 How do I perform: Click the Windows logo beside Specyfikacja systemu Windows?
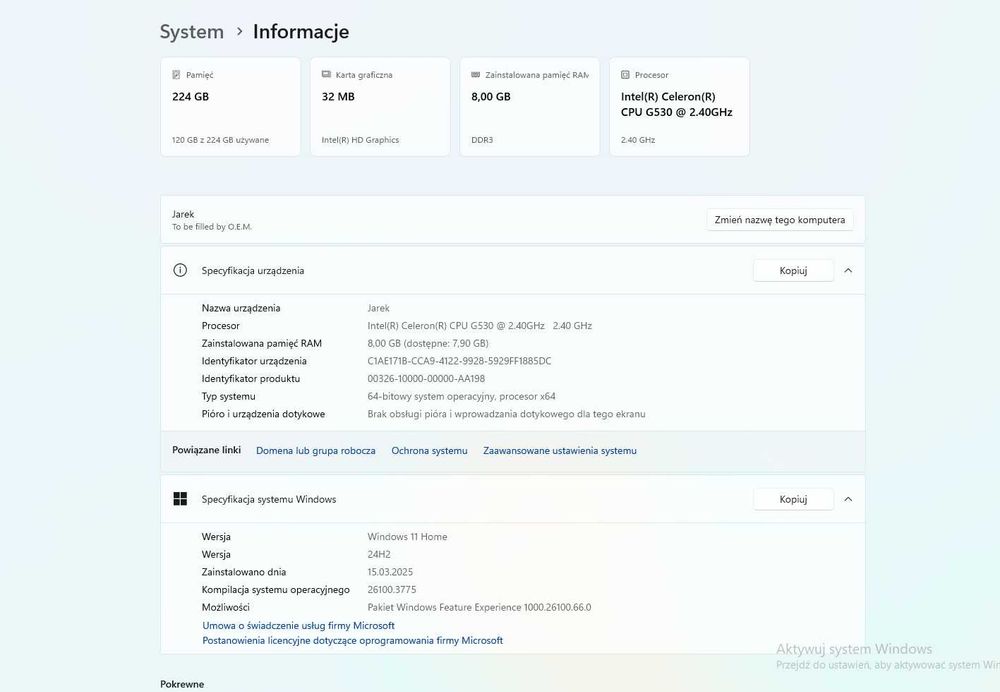[180, 499]
